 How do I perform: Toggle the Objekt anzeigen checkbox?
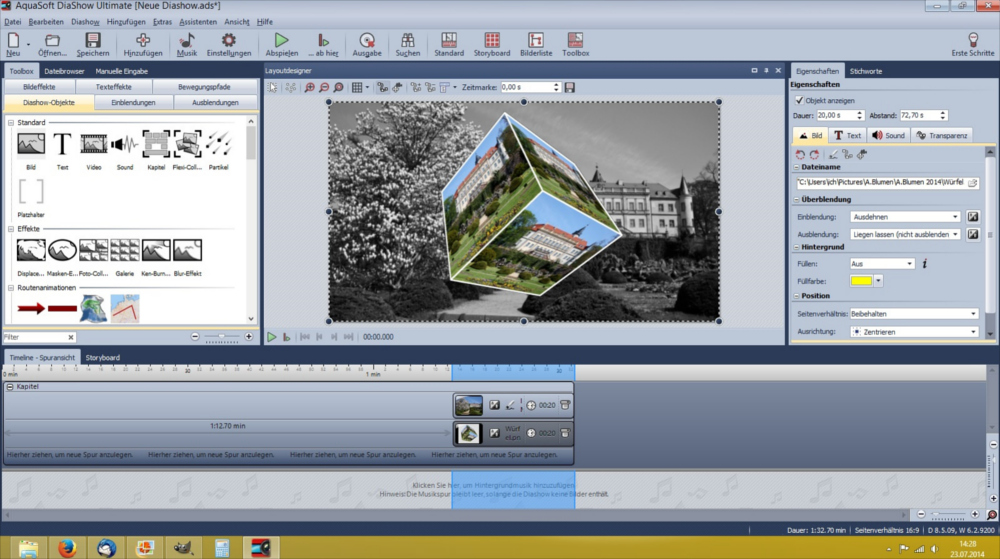click(798, 101)
